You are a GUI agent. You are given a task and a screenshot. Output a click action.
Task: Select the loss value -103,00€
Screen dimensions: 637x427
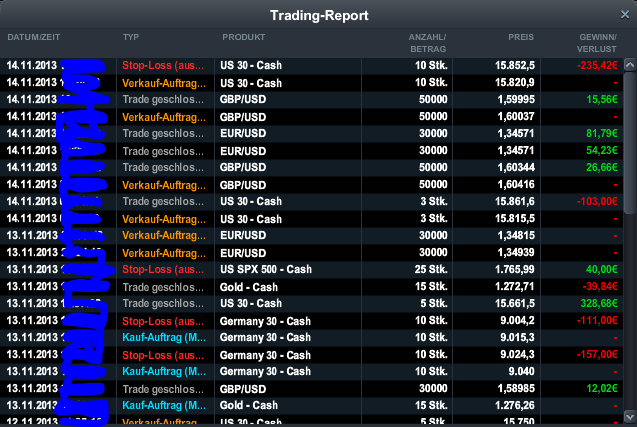pos(597,202)
